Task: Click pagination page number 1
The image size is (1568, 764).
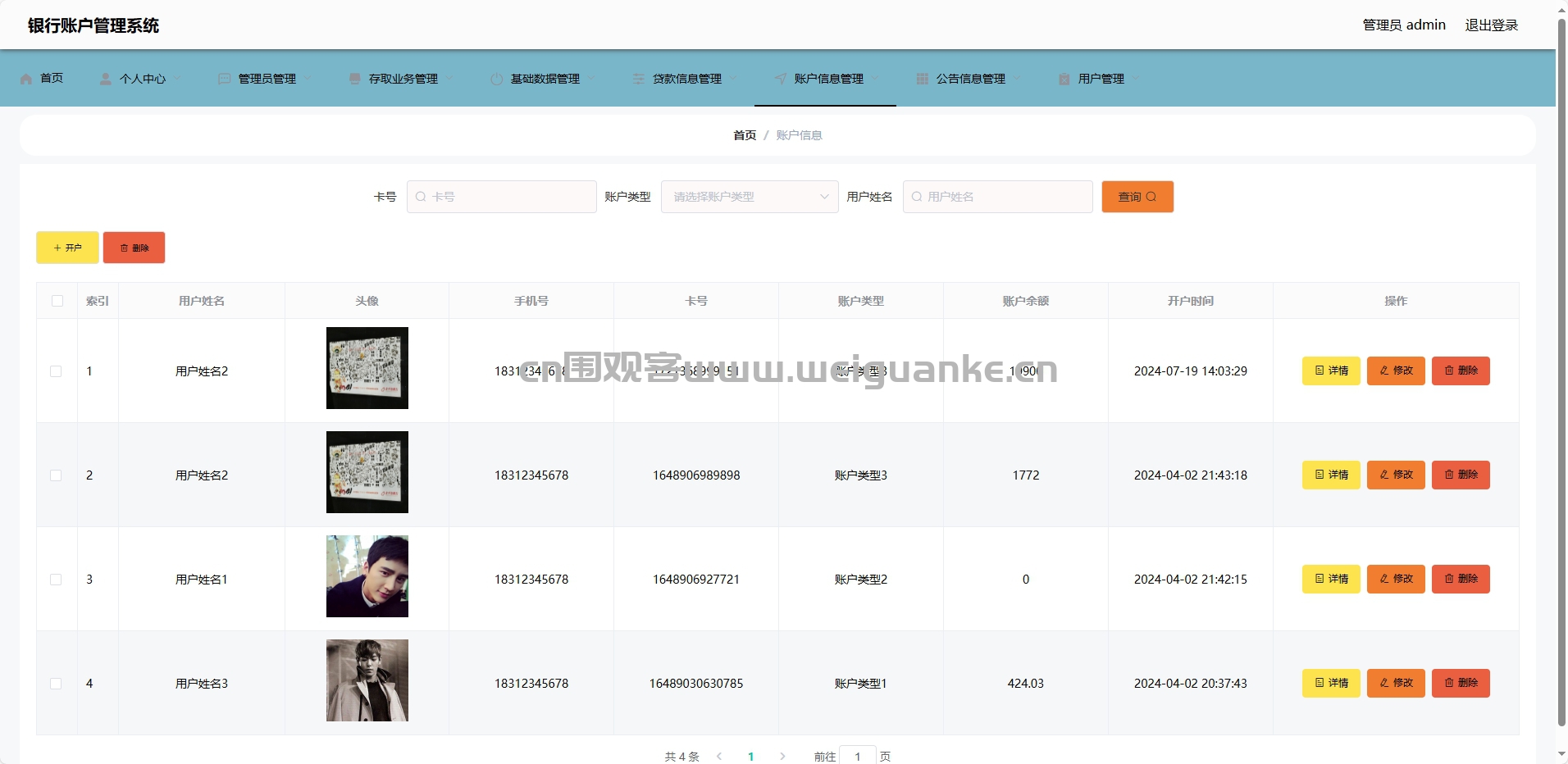Action: [751, 757]
